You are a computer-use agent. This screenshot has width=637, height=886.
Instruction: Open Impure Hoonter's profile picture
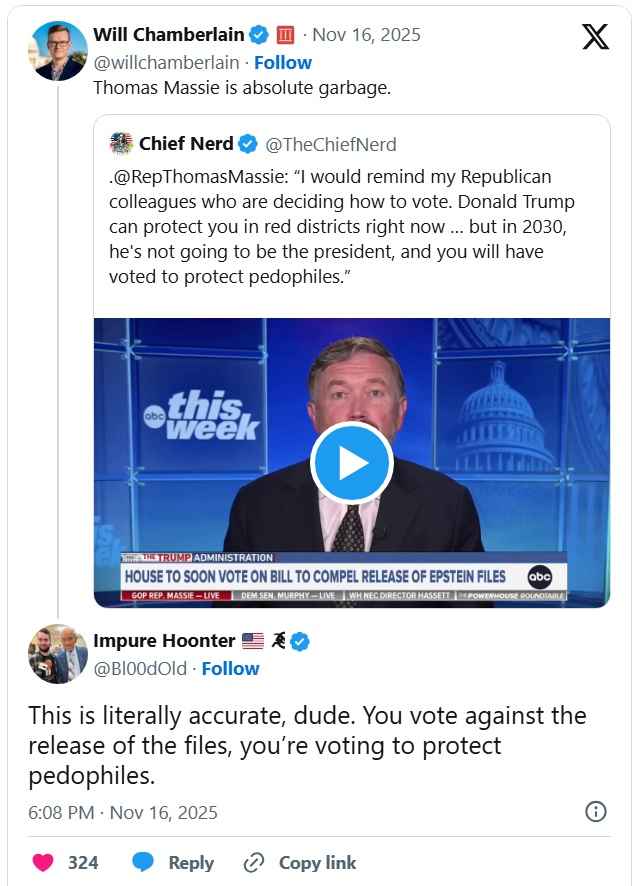click(x=58, y=654)
